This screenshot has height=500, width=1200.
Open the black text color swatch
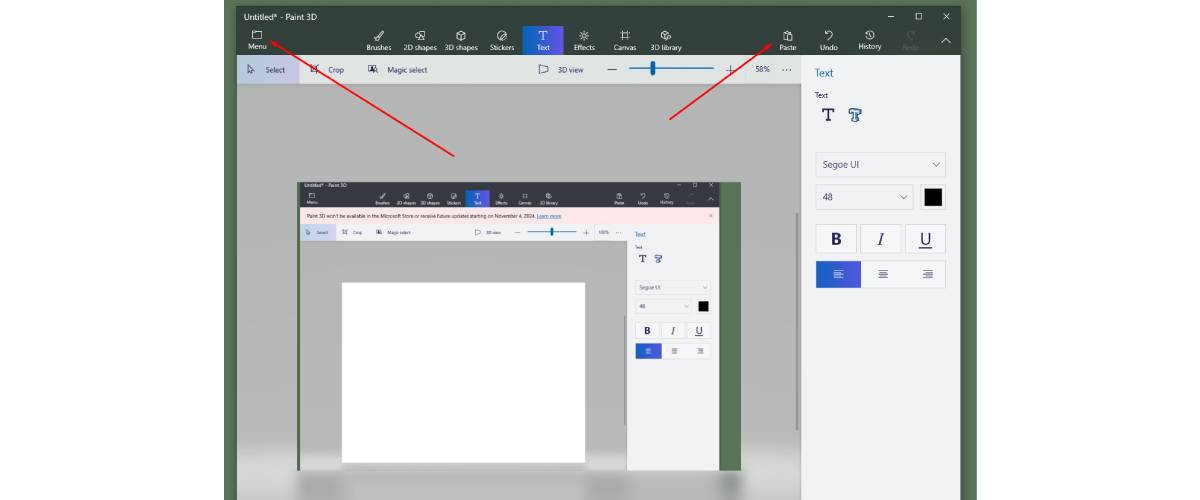point(933,197)
